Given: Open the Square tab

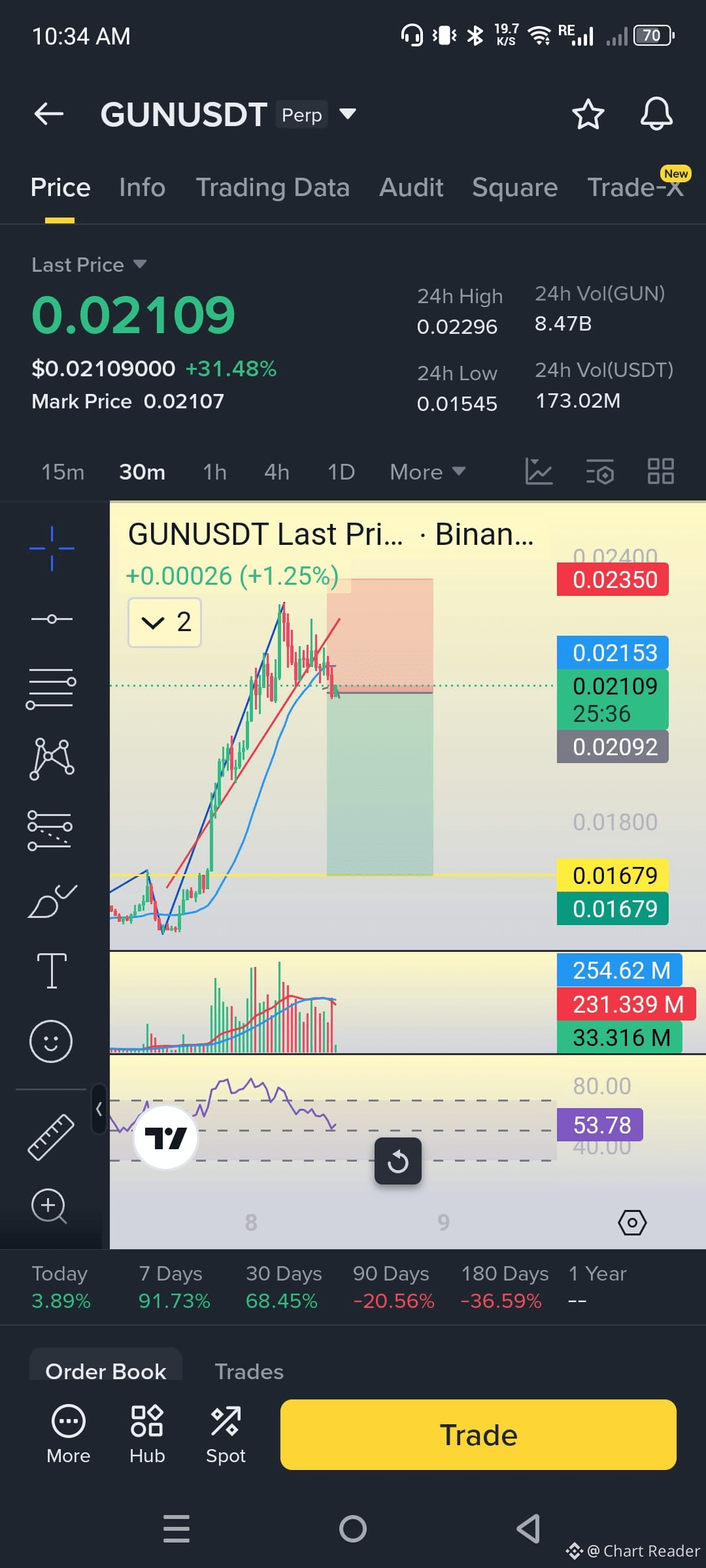Looking at the screenshot, I should 514,188.
